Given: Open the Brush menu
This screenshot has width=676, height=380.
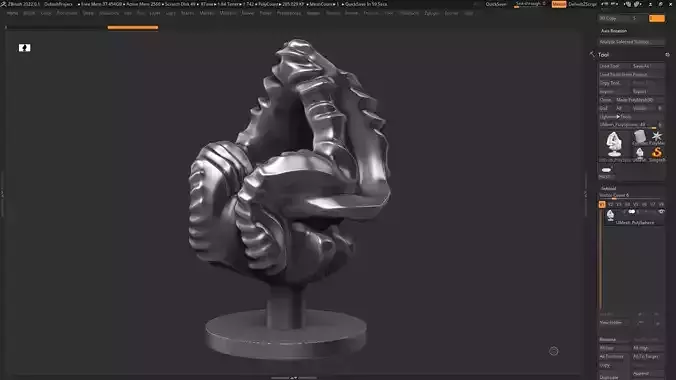Looking at the screenshot, I should pos(29,13).
